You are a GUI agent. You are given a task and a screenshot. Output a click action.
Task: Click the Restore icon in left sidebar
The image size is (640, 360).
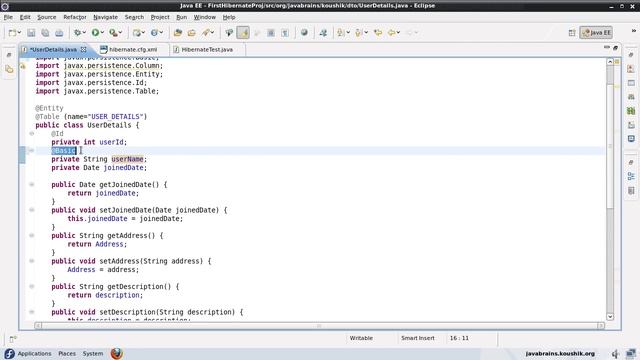(x=9, y=55)
